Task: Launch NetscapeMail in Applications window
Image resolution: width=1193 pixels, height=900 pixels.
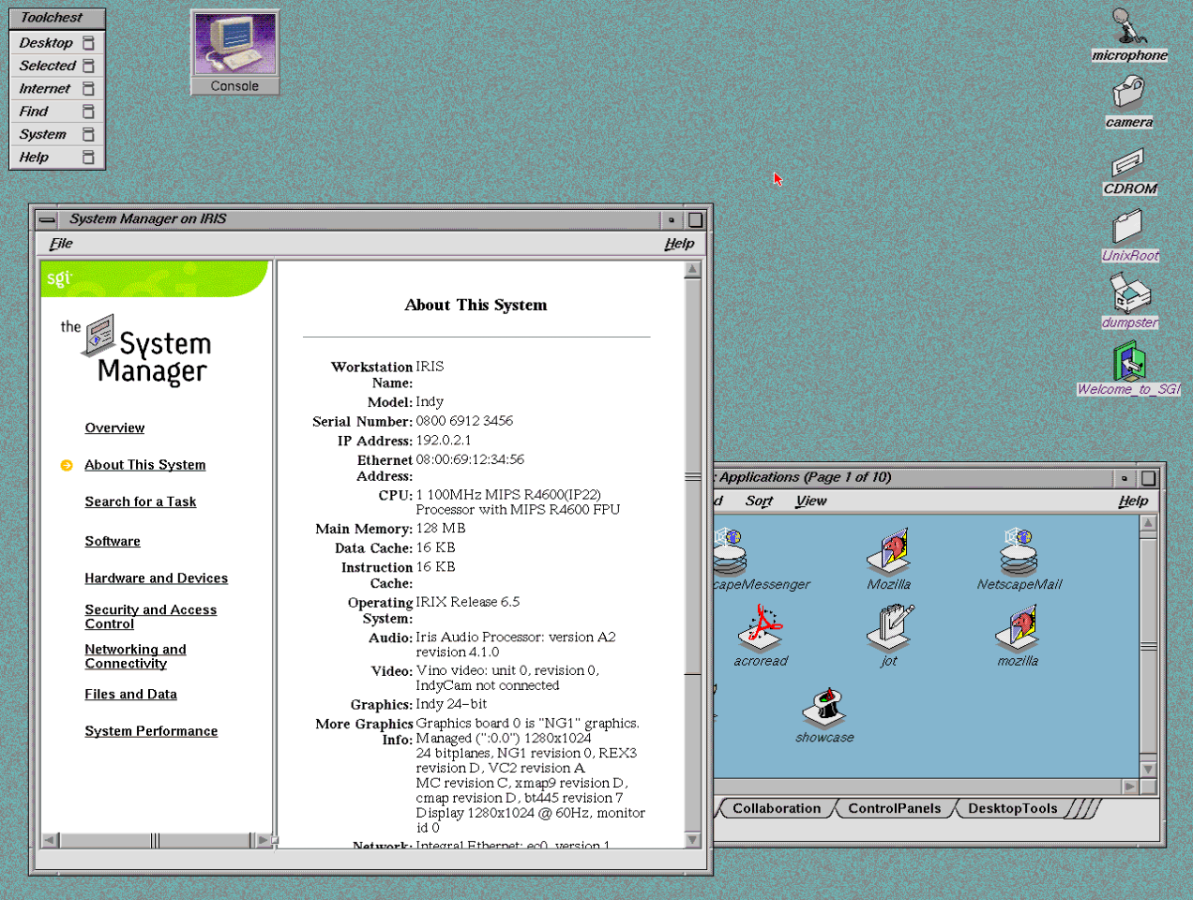Action: point(1019,560)
